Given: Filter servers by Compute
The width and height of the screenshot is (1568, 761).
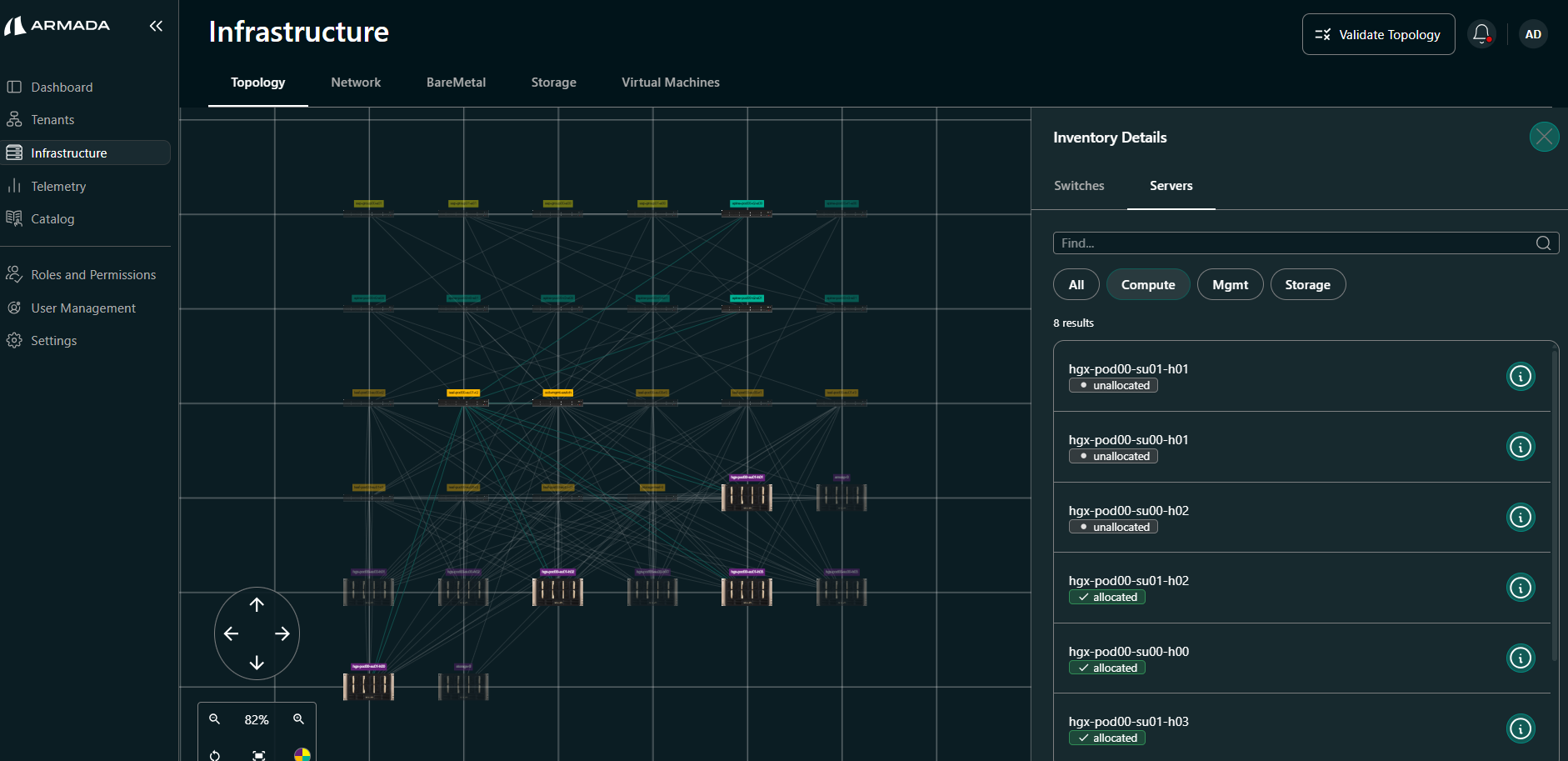Looking at the screenshot, I should pos(1147,285).
